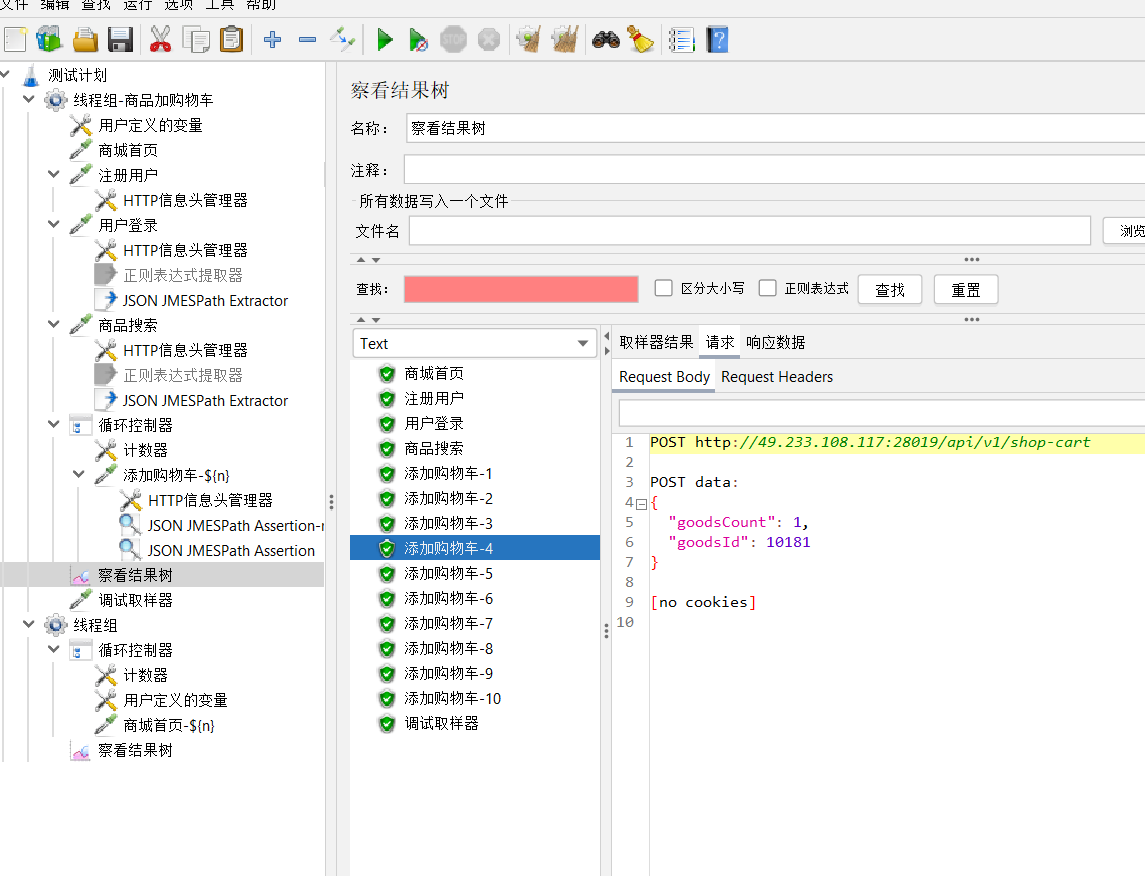Screen dimensions: 1145x876
Task: Click the 重置 reset button
Action: tap(965, 290)
